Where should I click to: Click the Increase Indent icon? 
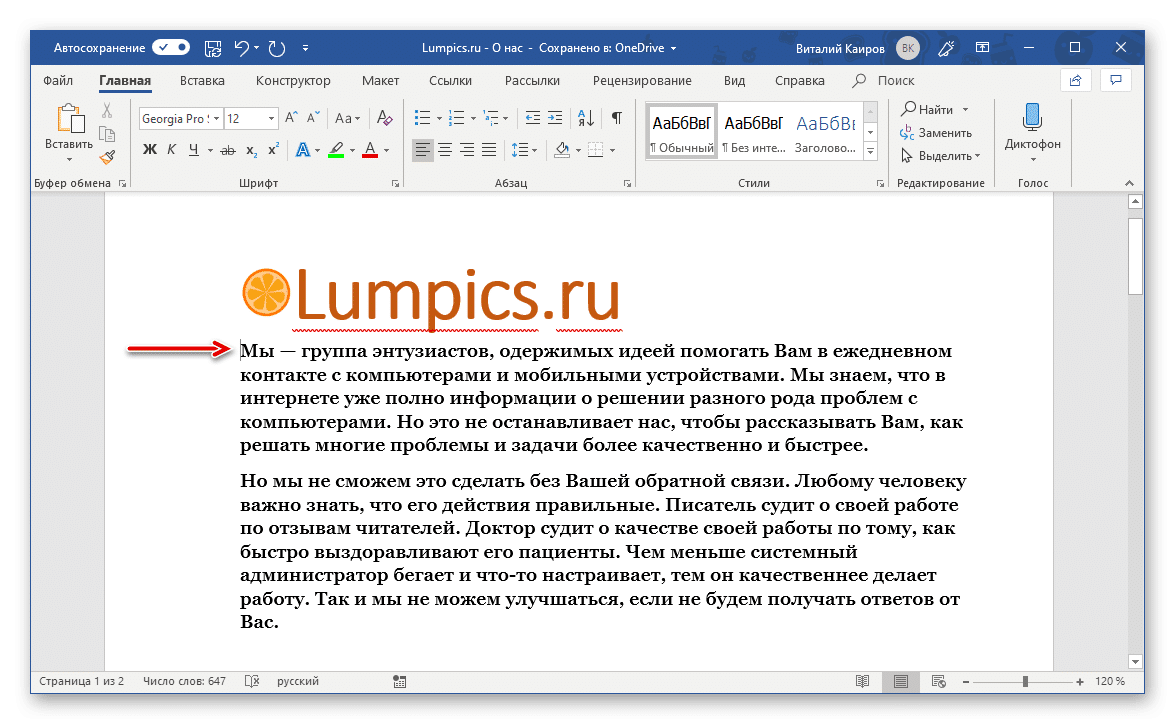click(556, 118)
